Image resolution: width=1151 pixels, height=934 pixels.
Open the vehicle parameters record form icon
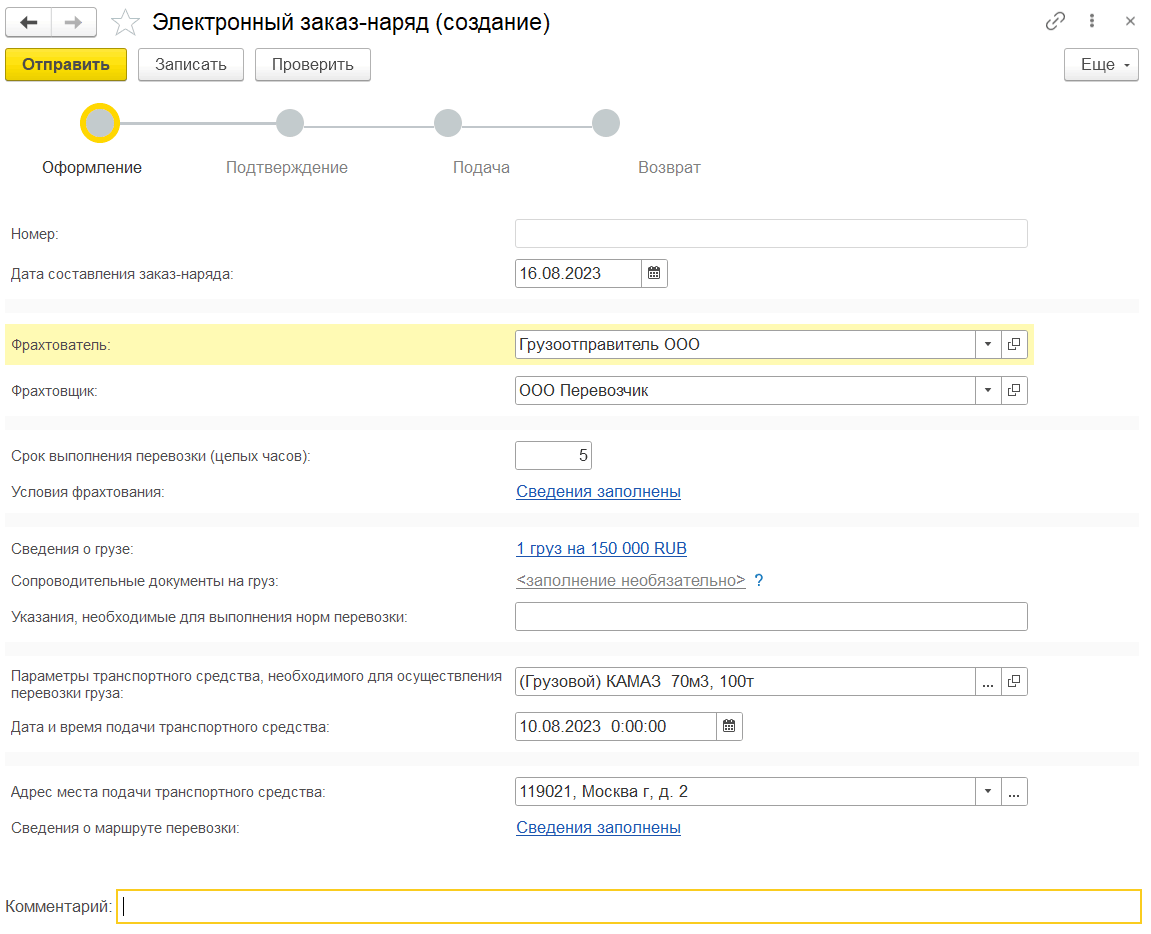point(1014,681)
